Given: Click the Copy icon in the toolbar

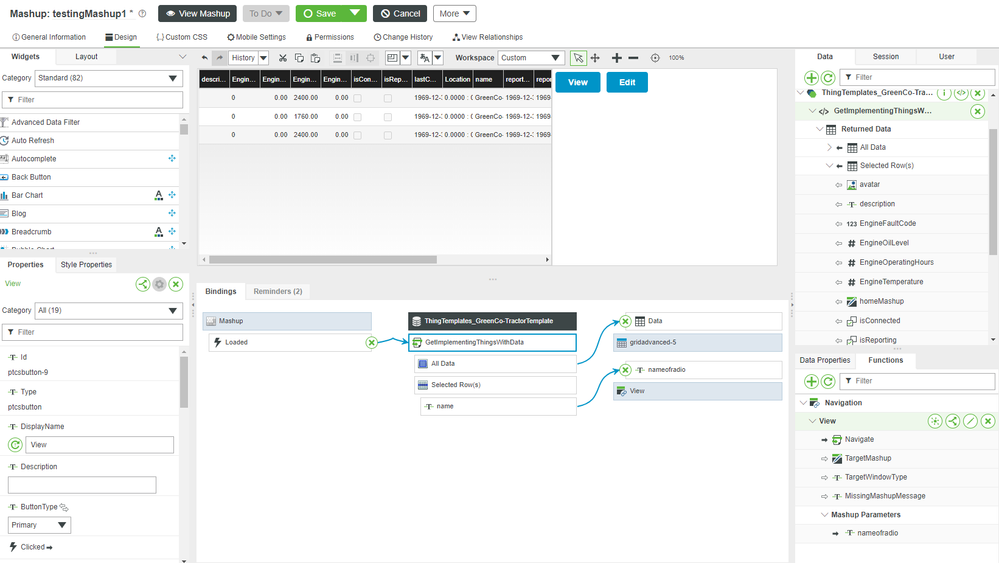Looking at the screenshot, I should click(x=299, y=58).
